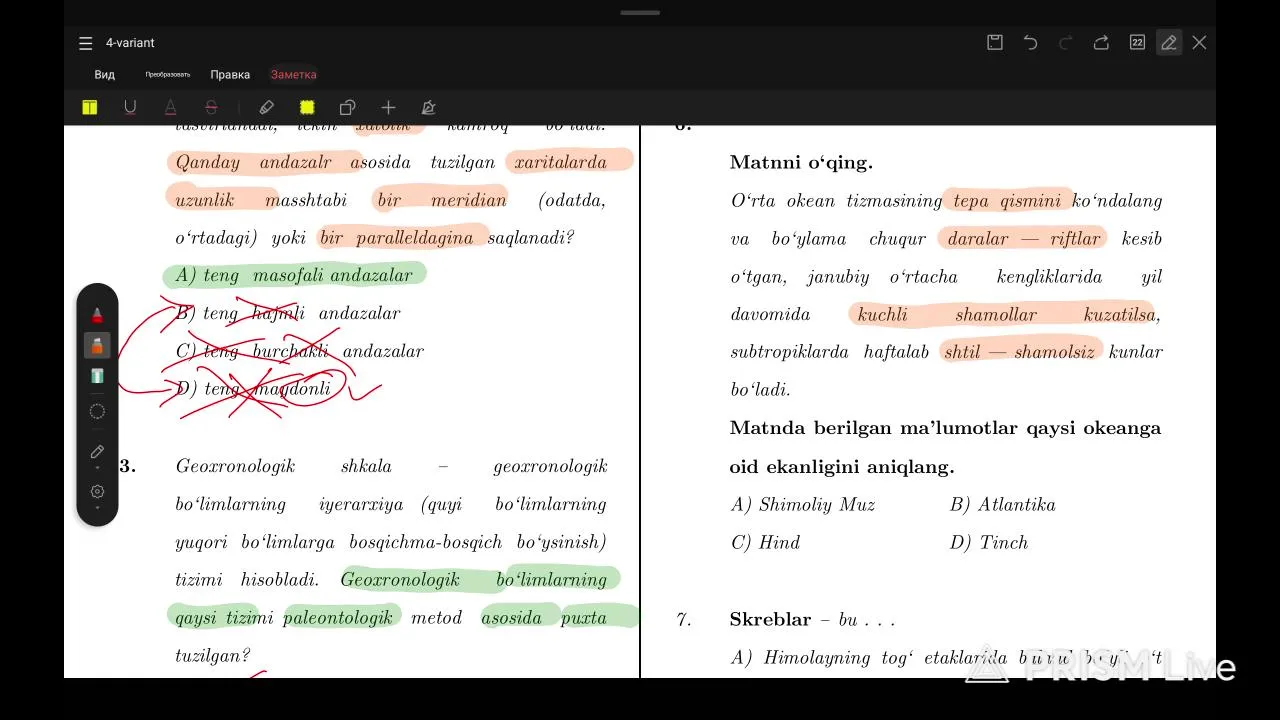Screen dimensions: 1280x720
Task: Click the overlapping shapes tool icon
Action: (x=347, y=107)
